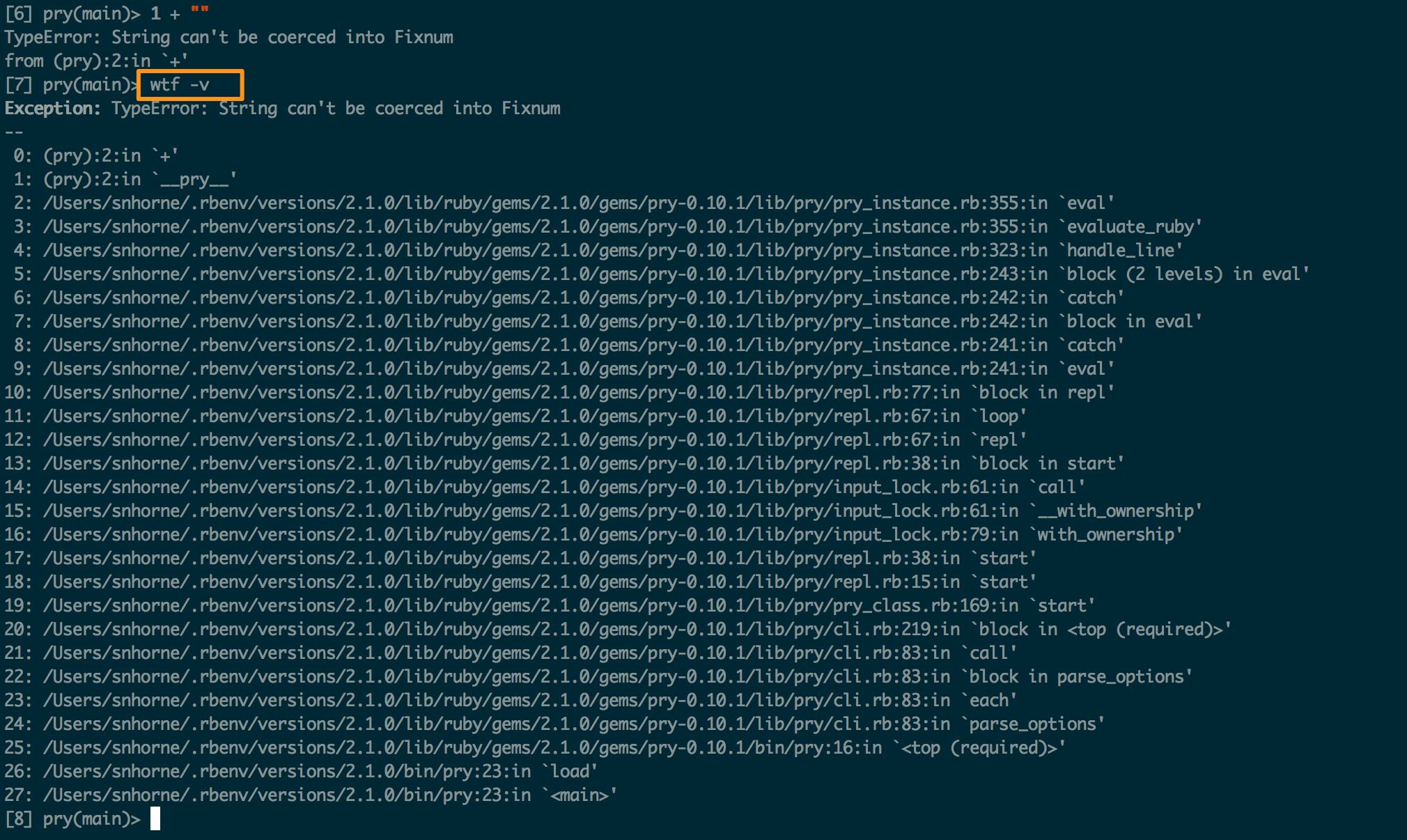1407x840 pixels.
Task: Click `load' in frame 26
Action: pyautogui.click(x=569, y=772)
